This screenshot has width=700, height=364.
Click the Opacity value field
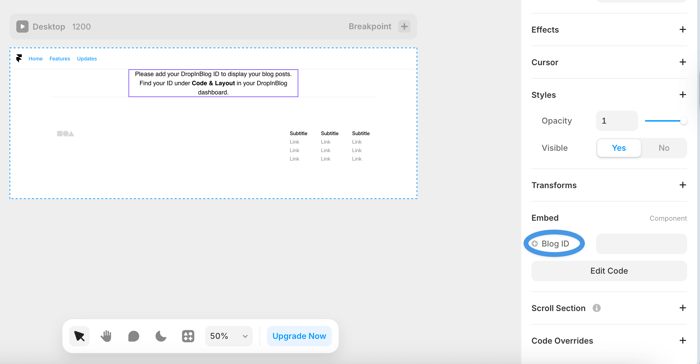[x=617, y=121]
